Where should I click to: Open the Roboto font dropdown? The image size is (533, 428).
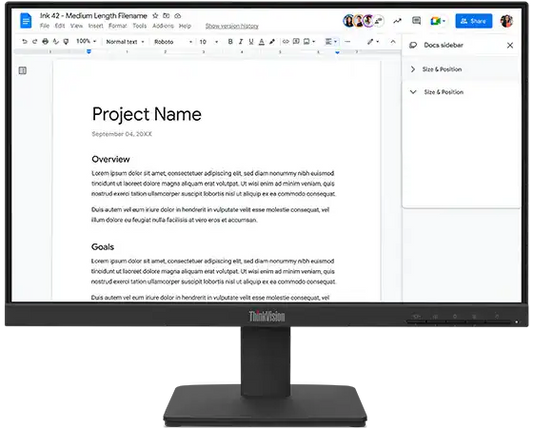(x=173, y=42)
